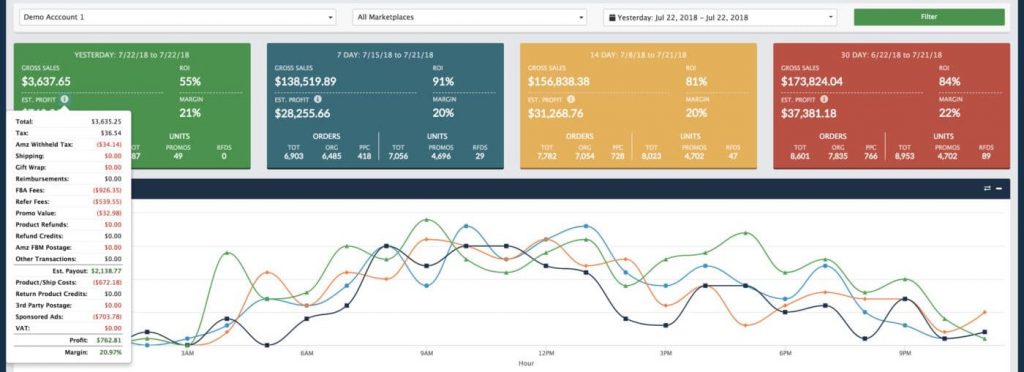Click the 6PM label on the hour axis

[x=785, y=353]
